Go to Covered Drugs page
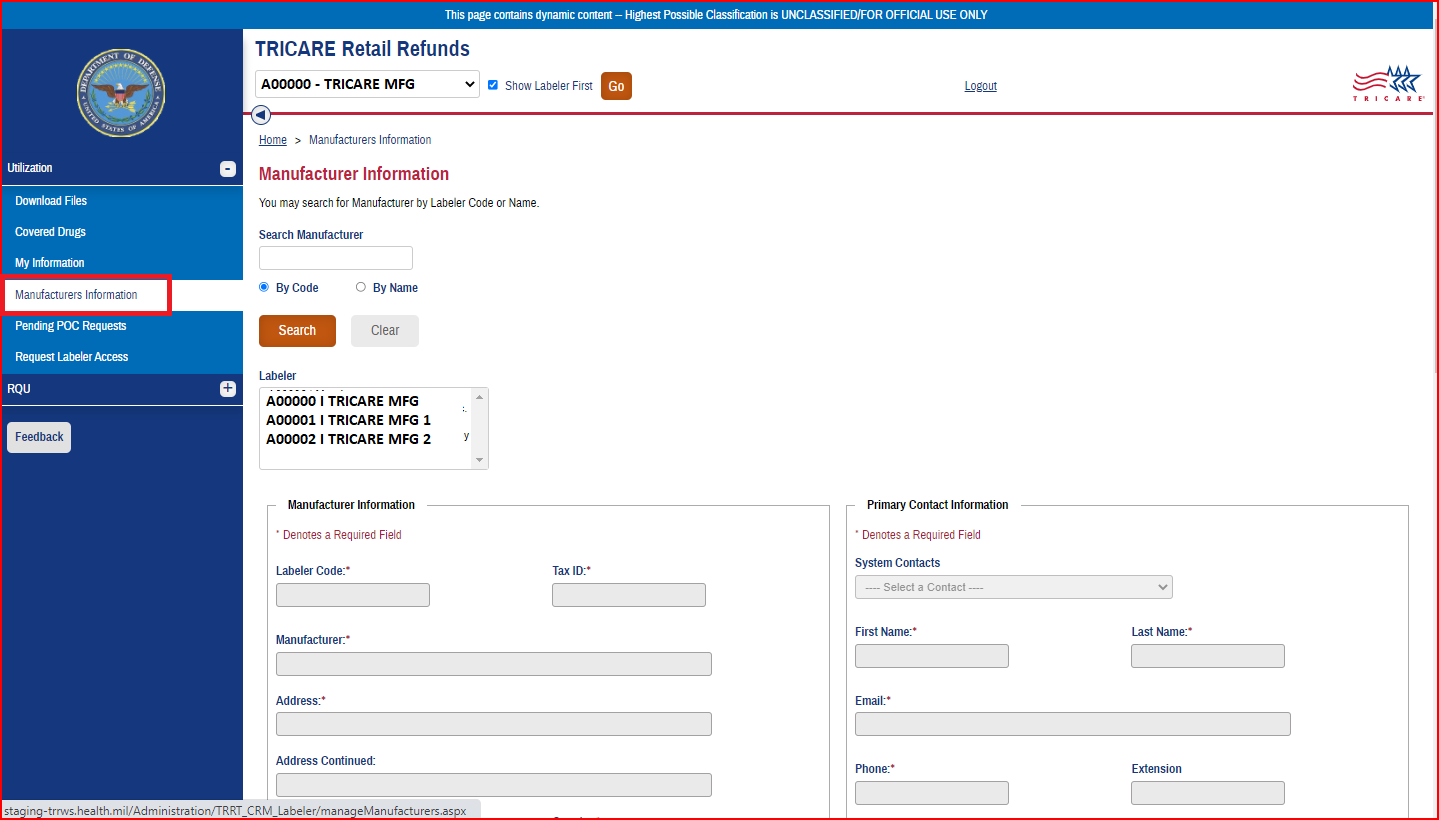 [x=50, y=232]
